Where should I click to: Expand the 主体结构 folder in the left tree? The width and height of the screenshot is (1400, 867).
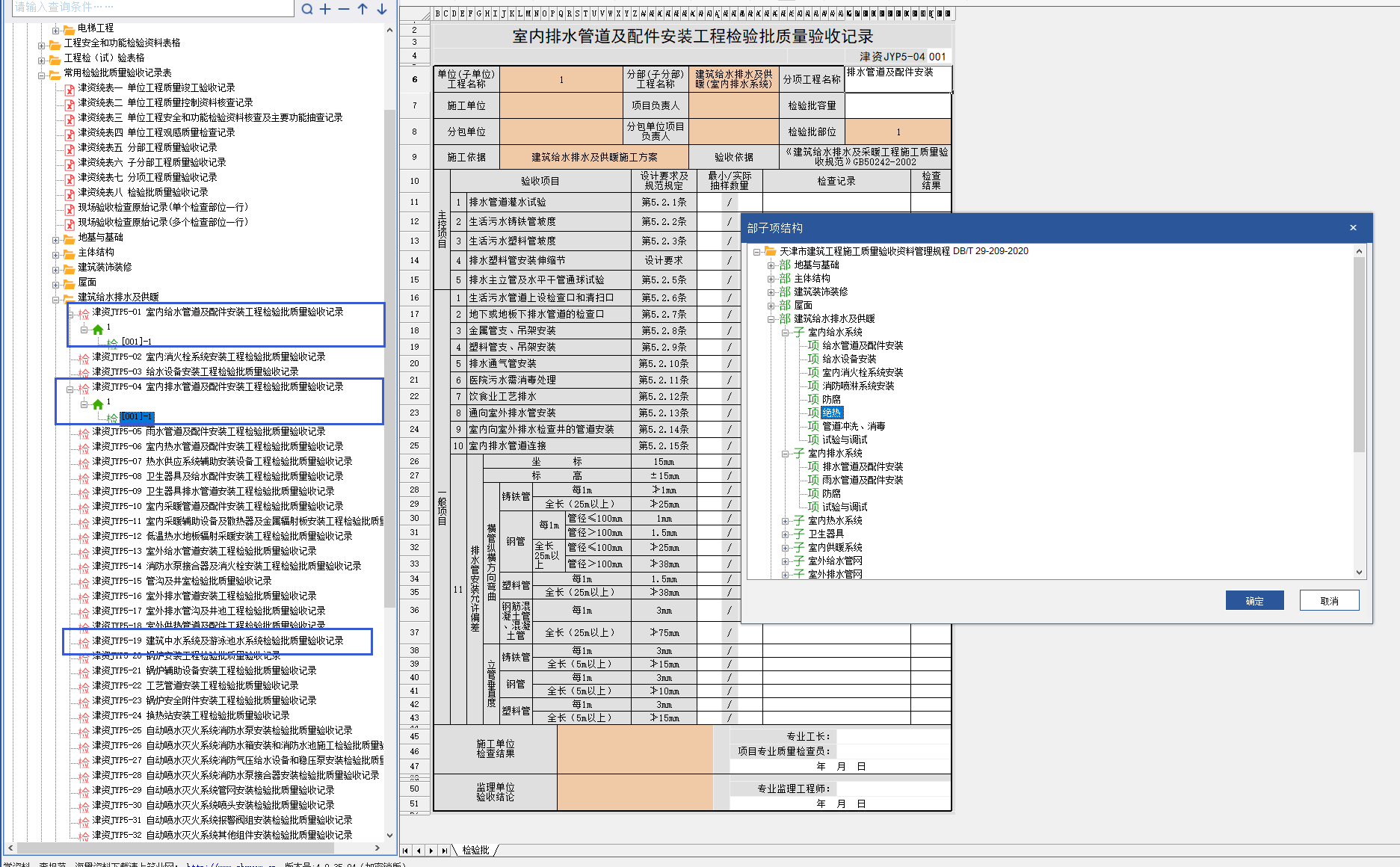point(55,255)
